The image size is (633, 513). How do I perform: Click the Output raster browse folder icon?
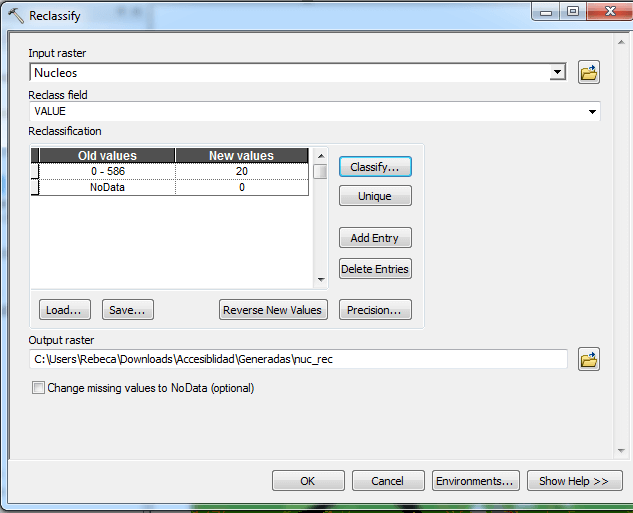[x=589, y=360]
